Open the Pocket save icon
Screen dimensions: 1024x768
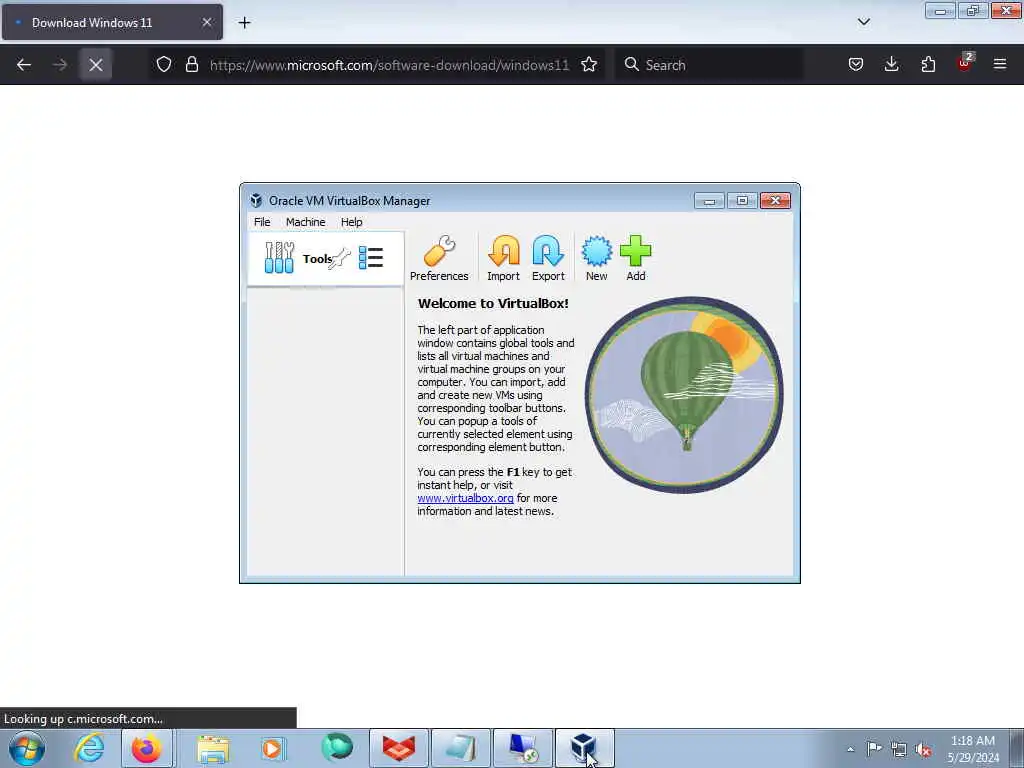coord(856,64)
